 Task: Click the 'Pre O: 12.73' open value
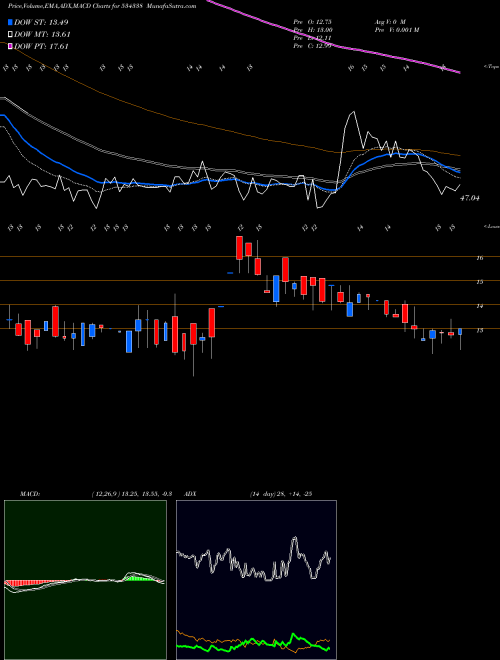(313, 22)
